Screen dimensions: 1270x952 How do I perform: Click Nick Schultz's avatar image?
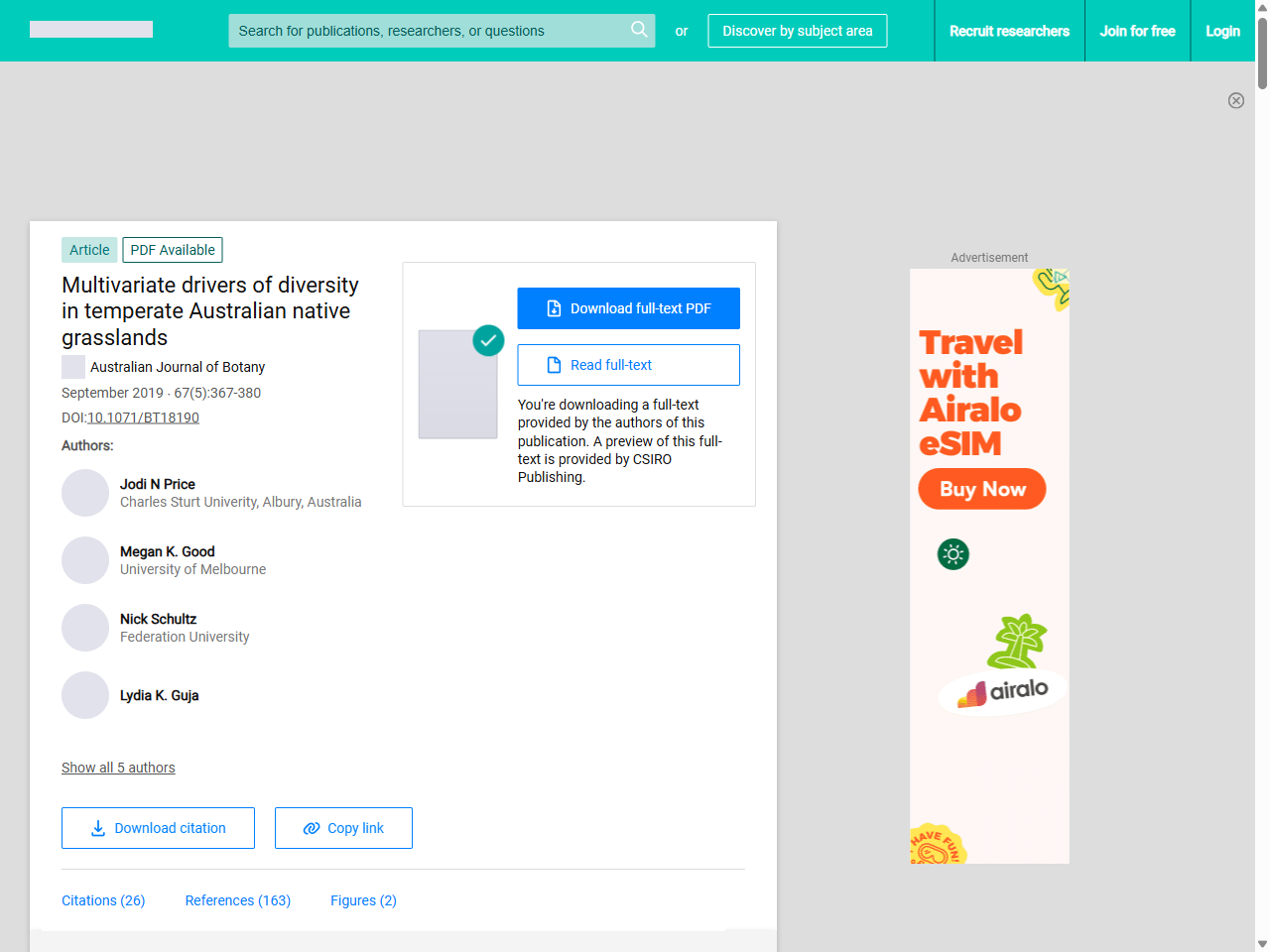tap(85, 628)
